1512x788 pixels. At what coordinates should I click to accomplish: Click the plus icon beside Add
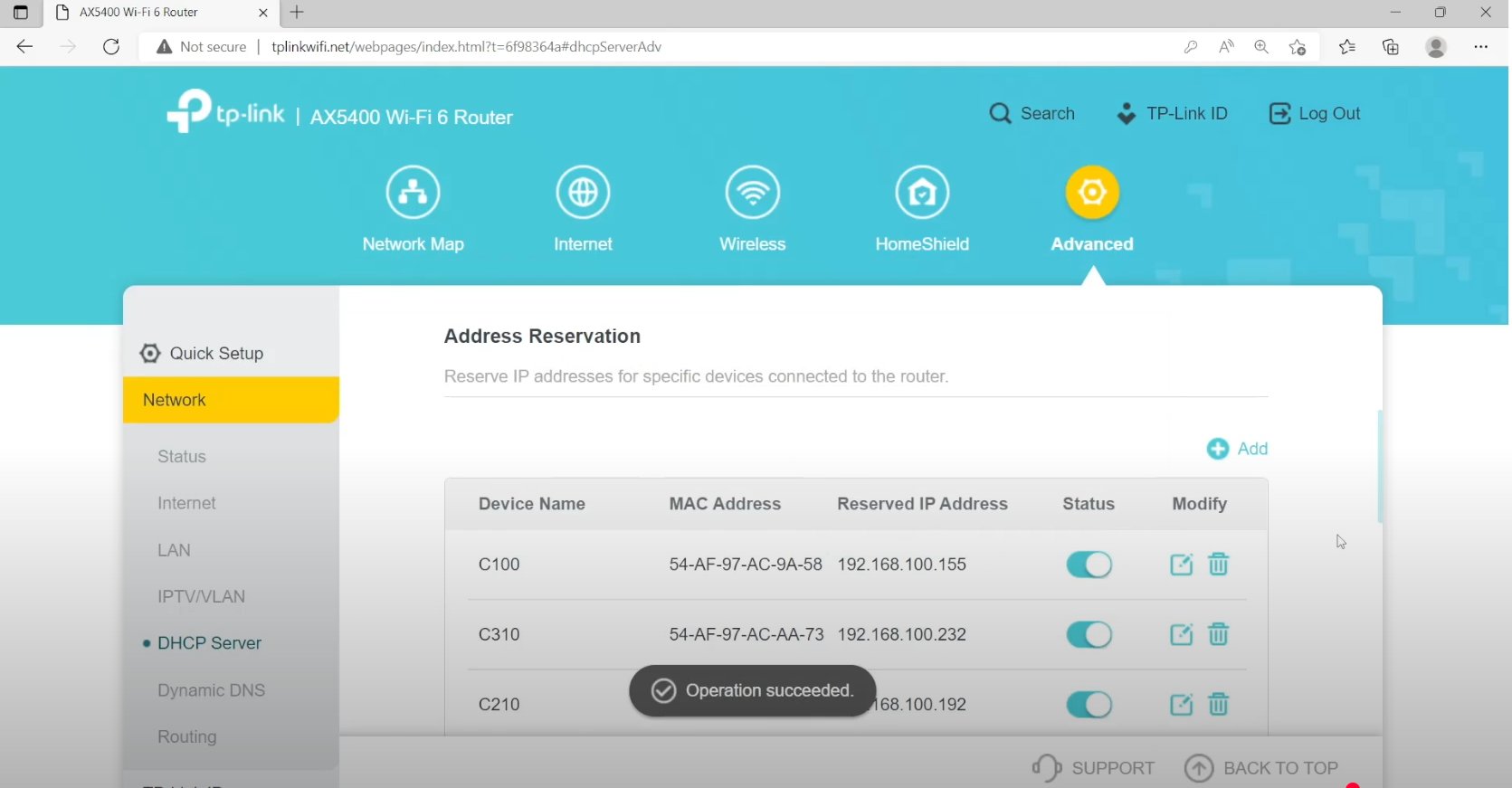point(1218,449)
